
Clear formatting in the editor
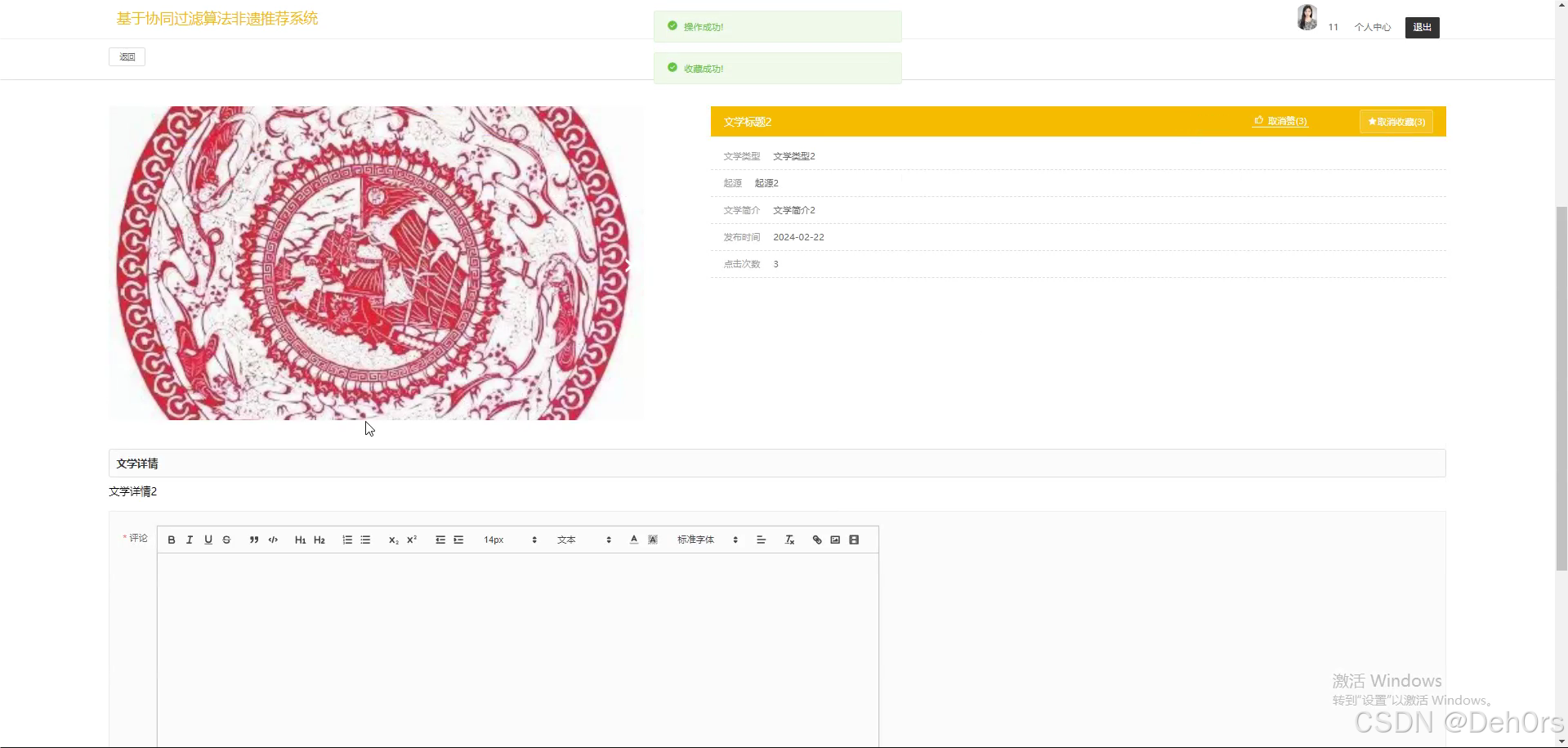click(x=789, y=540)
